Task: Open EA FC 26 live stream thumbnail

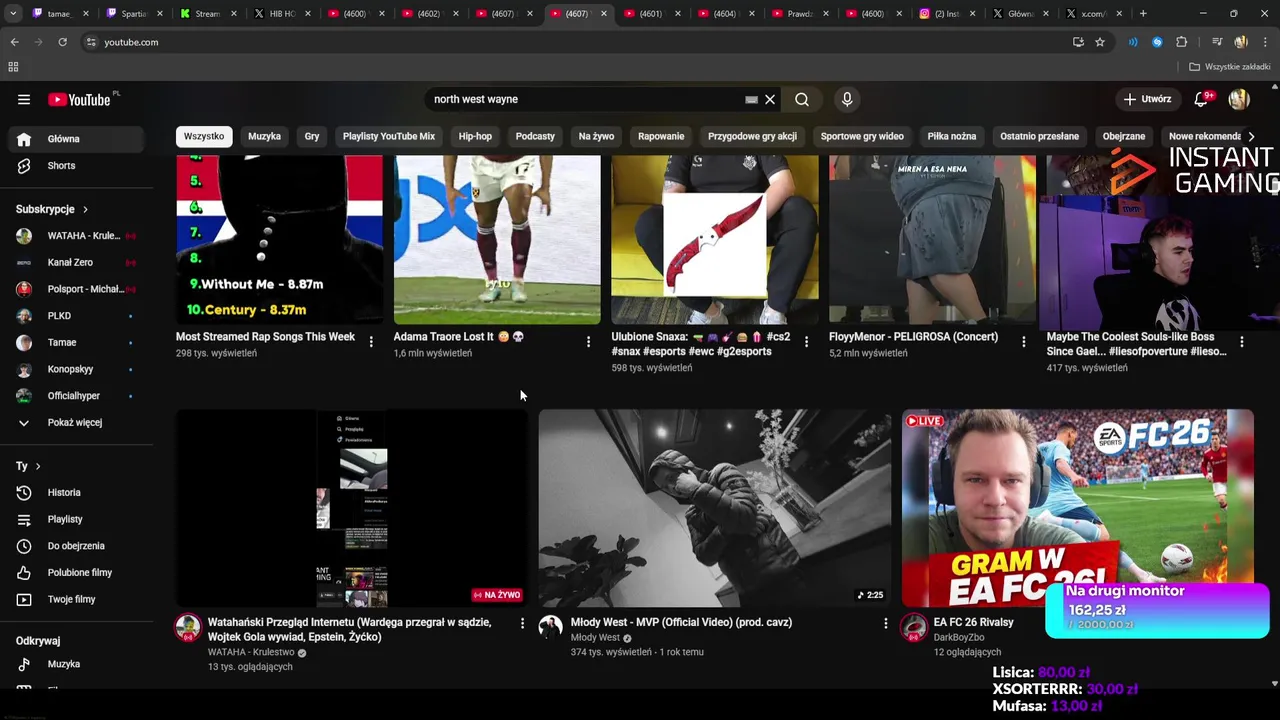Action: pyautogui.click(x=1078, y=508)
